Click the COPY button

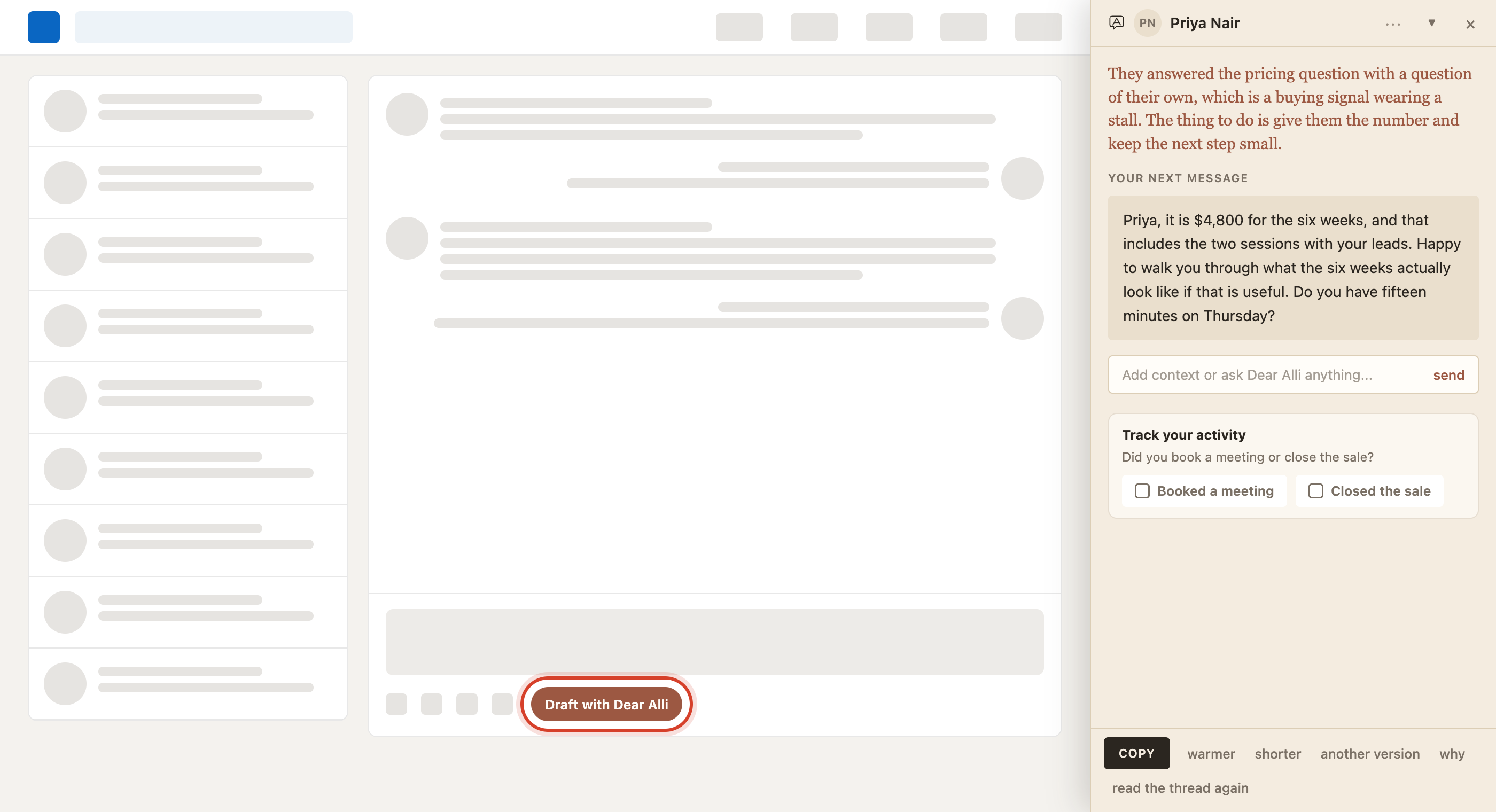point(1136,753)
